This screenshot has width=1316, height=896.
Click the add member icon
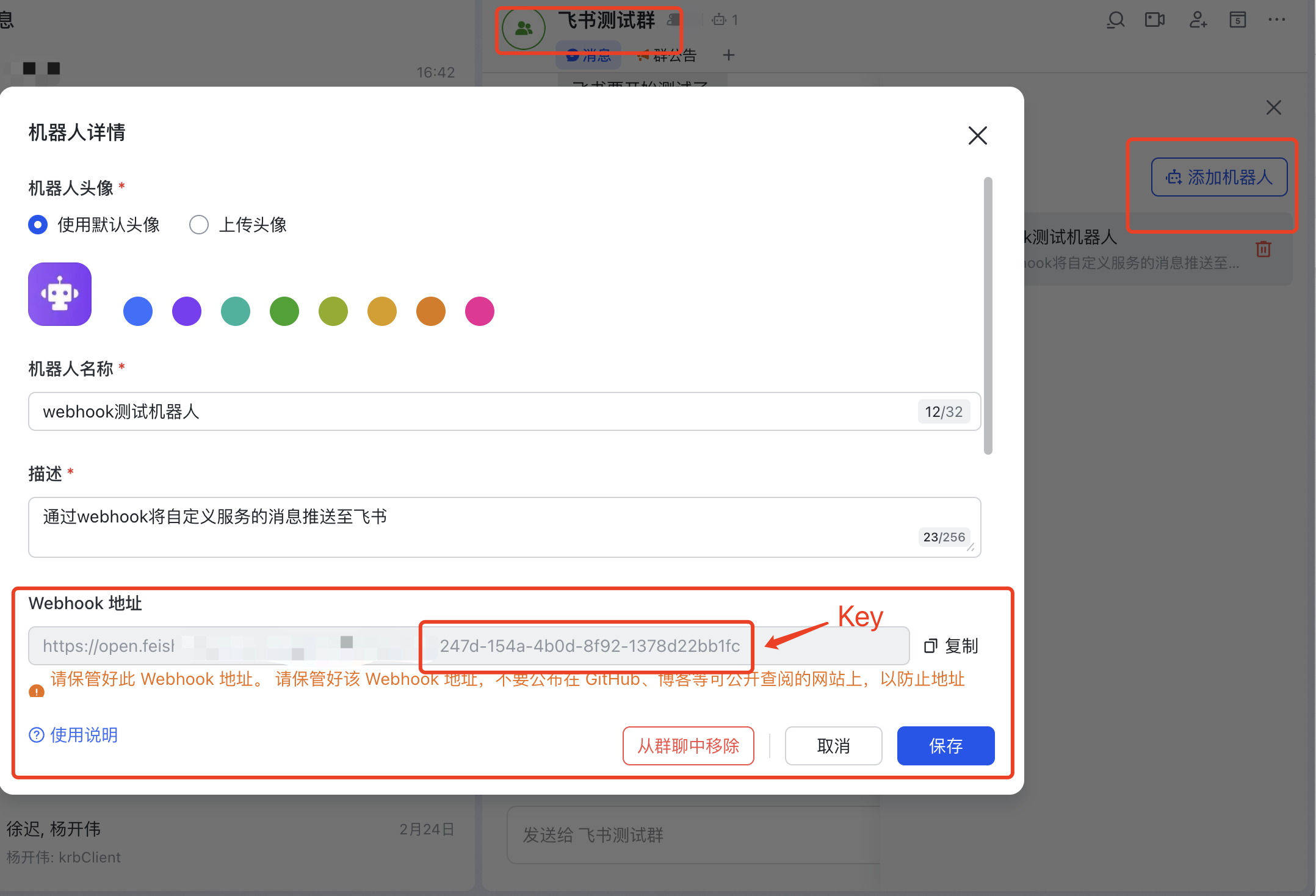(x=1198, y=20)
